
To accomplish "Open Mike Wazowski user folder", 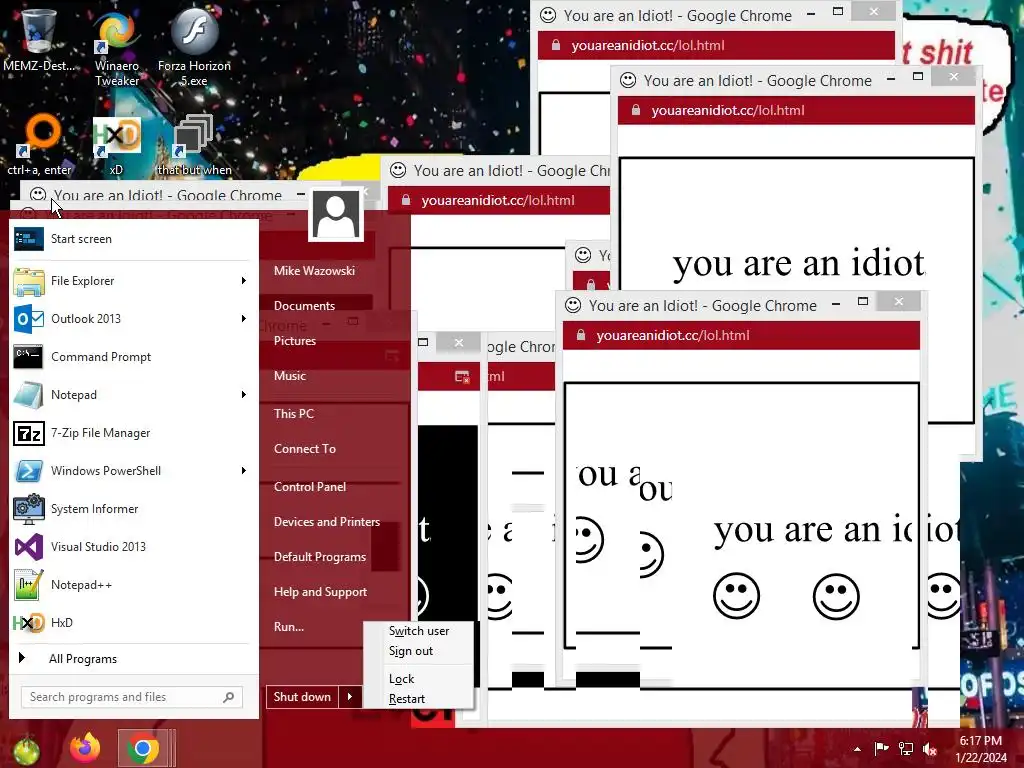I will click(x=314, y=271).
